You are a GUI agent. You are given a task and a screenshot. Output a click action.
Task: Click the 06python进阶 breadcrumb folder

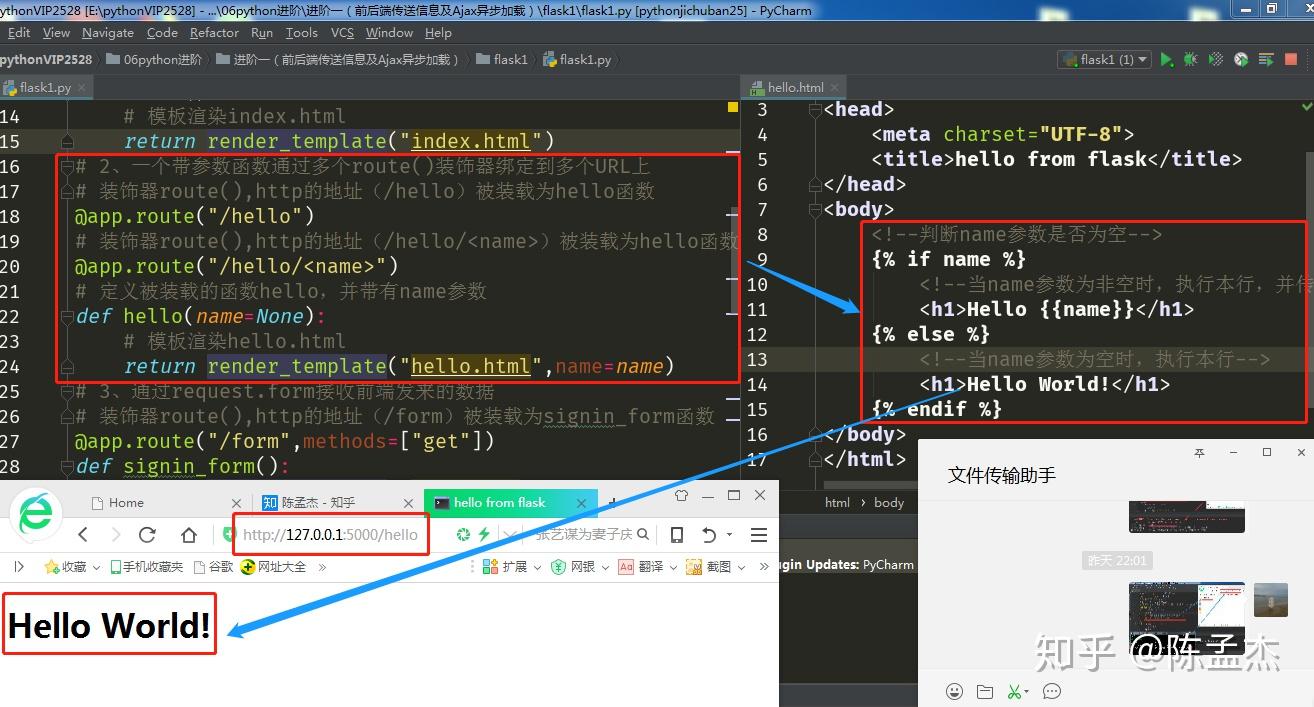click(x=154, y=60)
